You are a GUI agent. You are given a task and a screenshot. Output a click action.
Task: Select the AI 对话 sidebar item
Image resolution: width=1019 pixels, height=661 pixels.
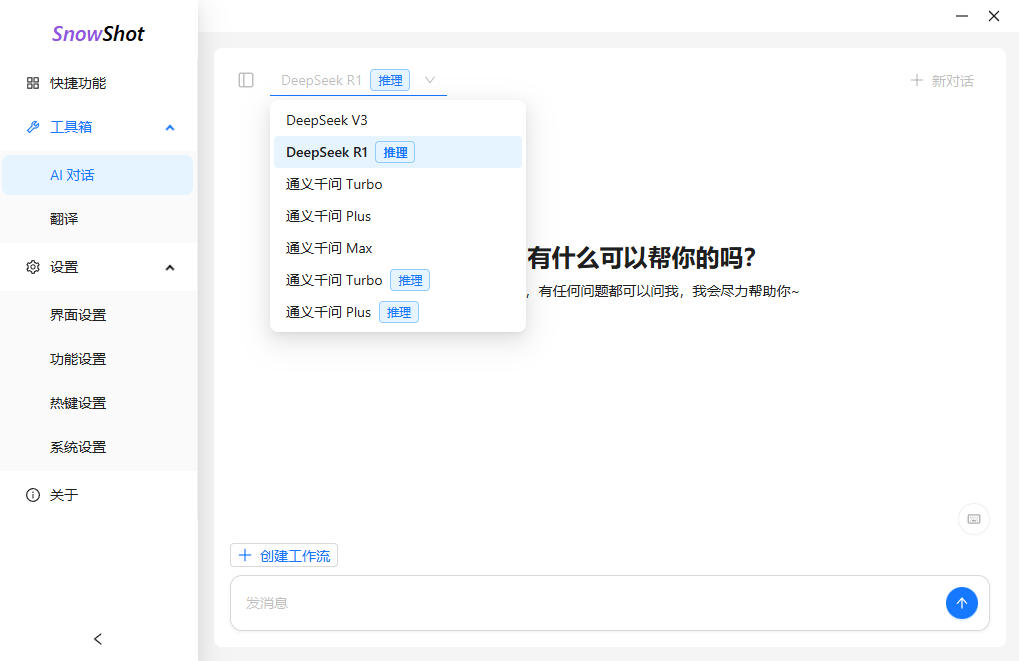[x=70, y=174]
